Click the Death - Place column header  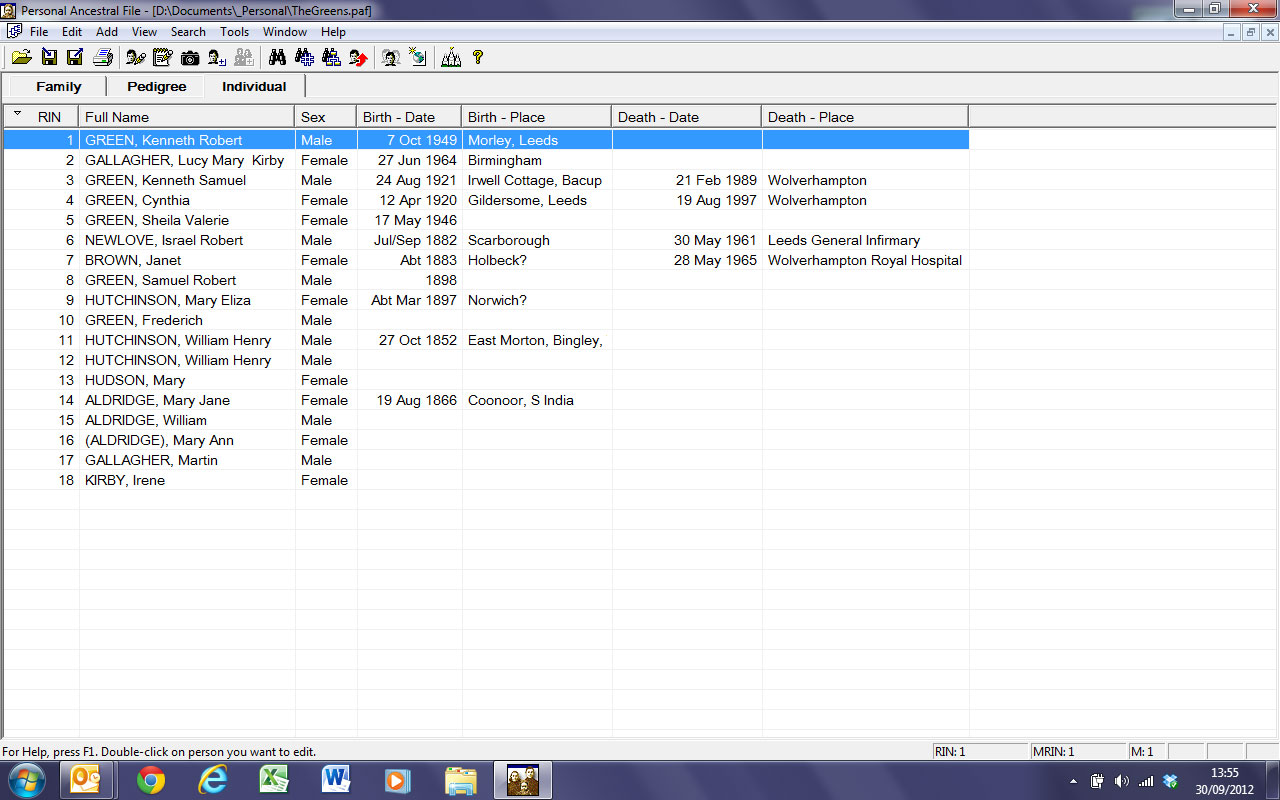[864, 117]
